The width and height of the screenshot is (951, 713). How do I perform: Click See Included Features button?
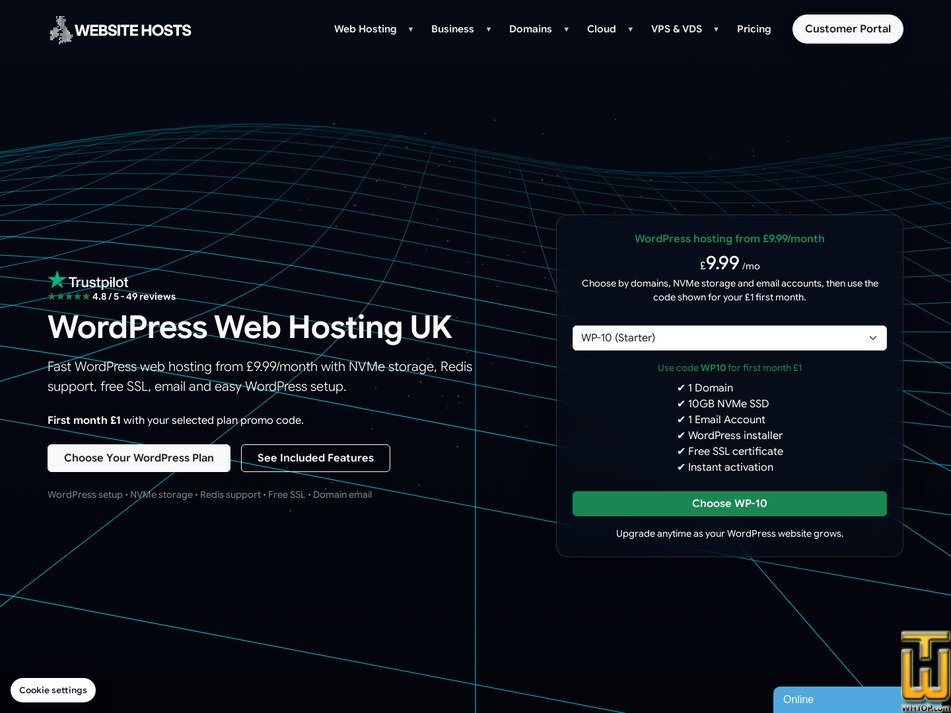pos(315,458)
